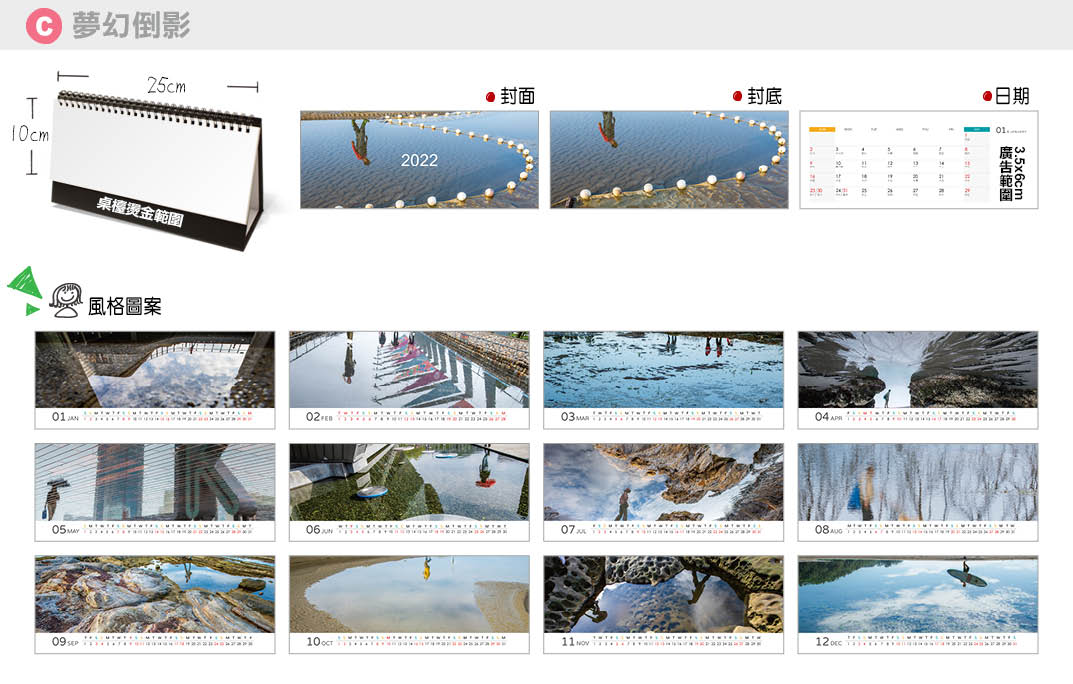The width and height of the screenshot is (1073, 684).
Task: Click the red dot beside 封面
Action: pos(490,97)
